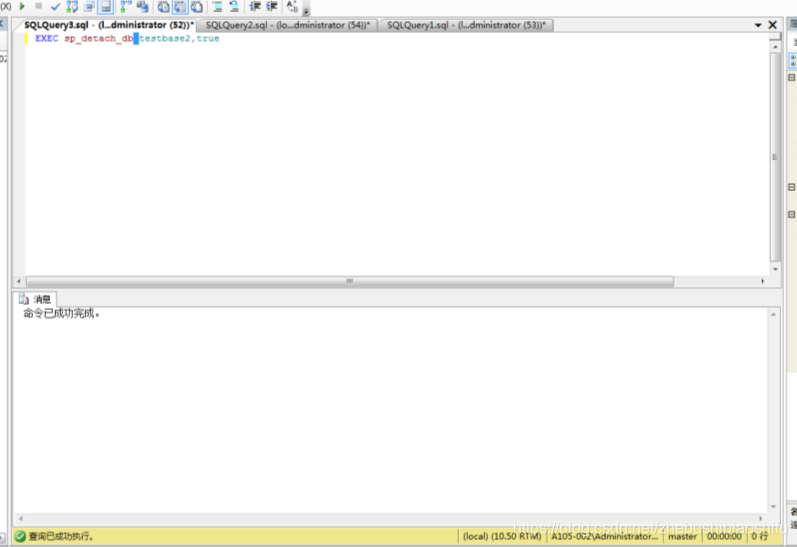Viewport: 797px width, 547px height.
Task: Click the editor vertical scrollbar thumb
Action: point(775,157)
